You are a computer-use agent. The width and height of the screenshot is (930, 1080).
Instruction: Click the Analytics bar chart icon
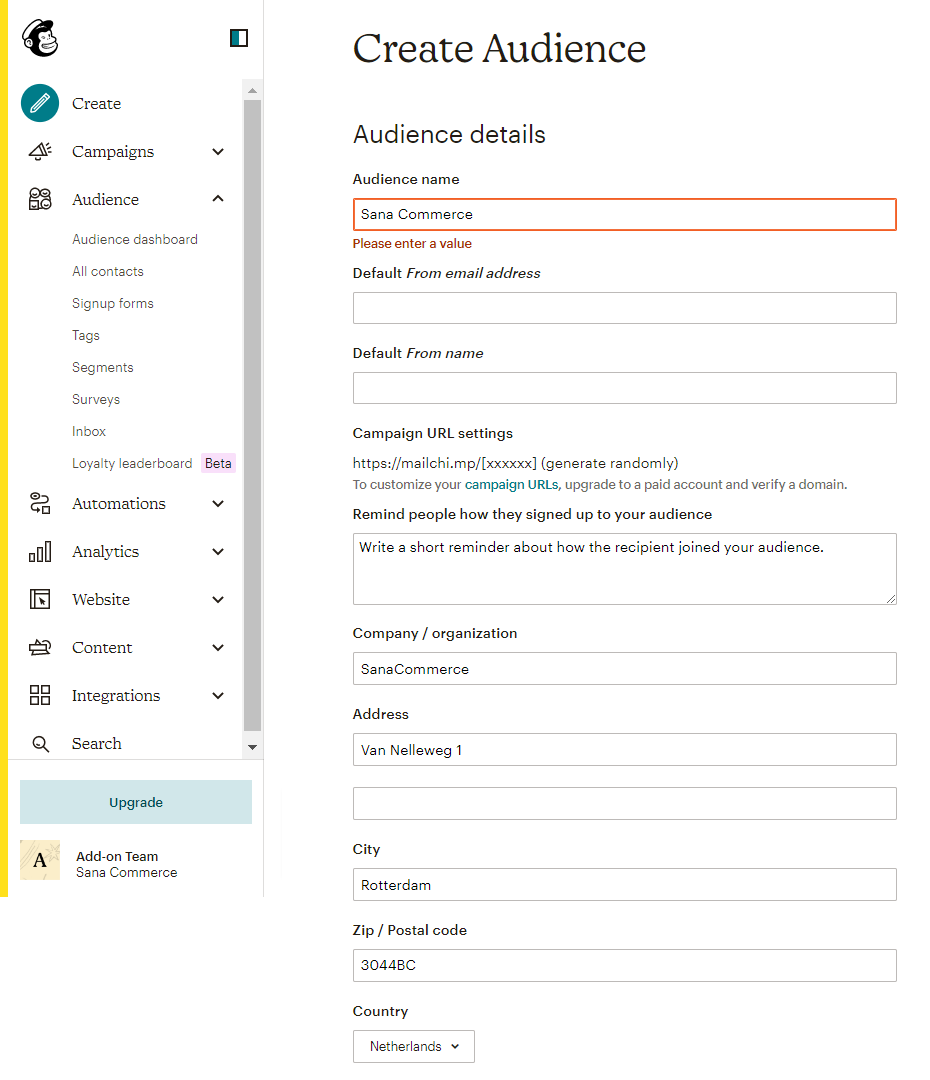40,552
